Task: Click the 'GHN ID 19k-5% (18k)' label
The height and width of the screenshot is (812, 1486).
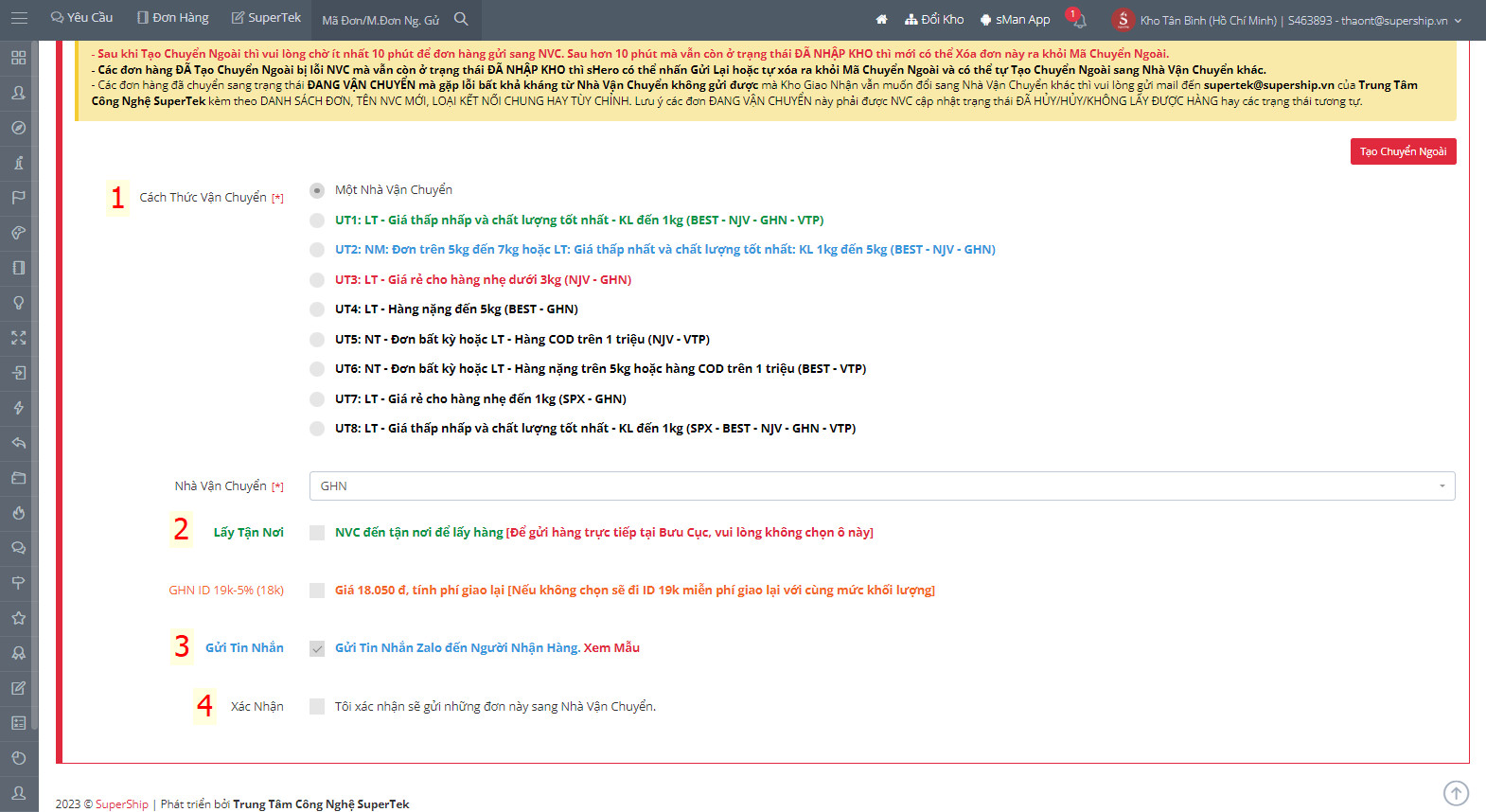Action: click(x=226, y=591)
